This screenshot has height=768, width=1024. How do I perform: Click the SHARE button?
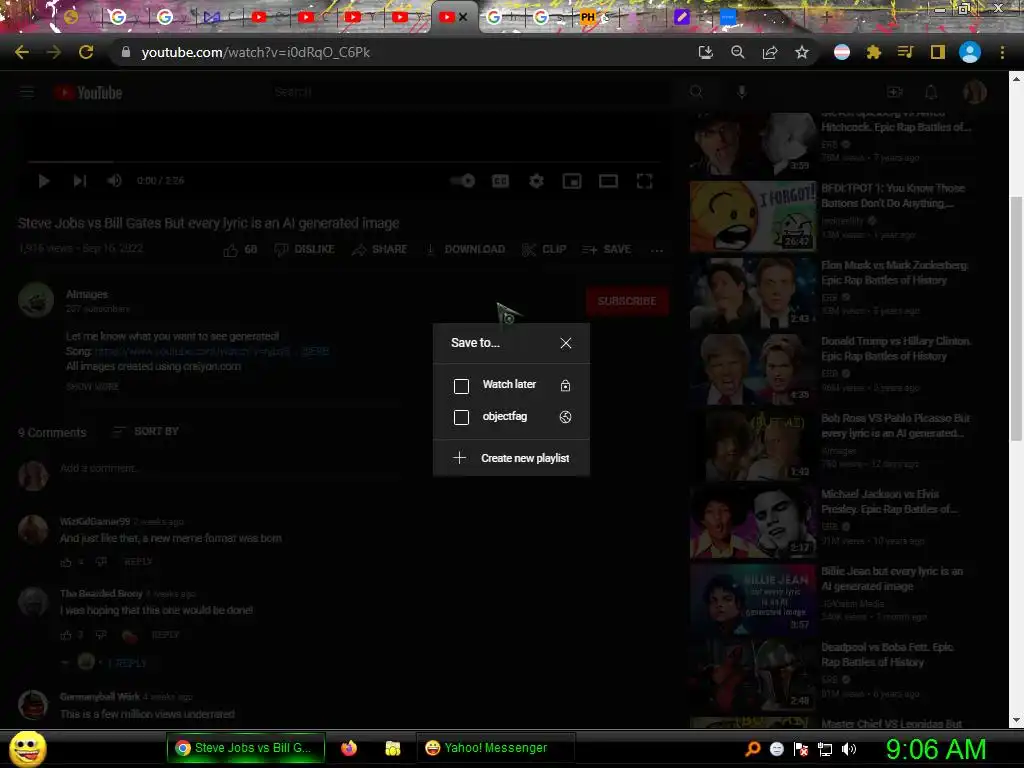(x=379, y=249)
